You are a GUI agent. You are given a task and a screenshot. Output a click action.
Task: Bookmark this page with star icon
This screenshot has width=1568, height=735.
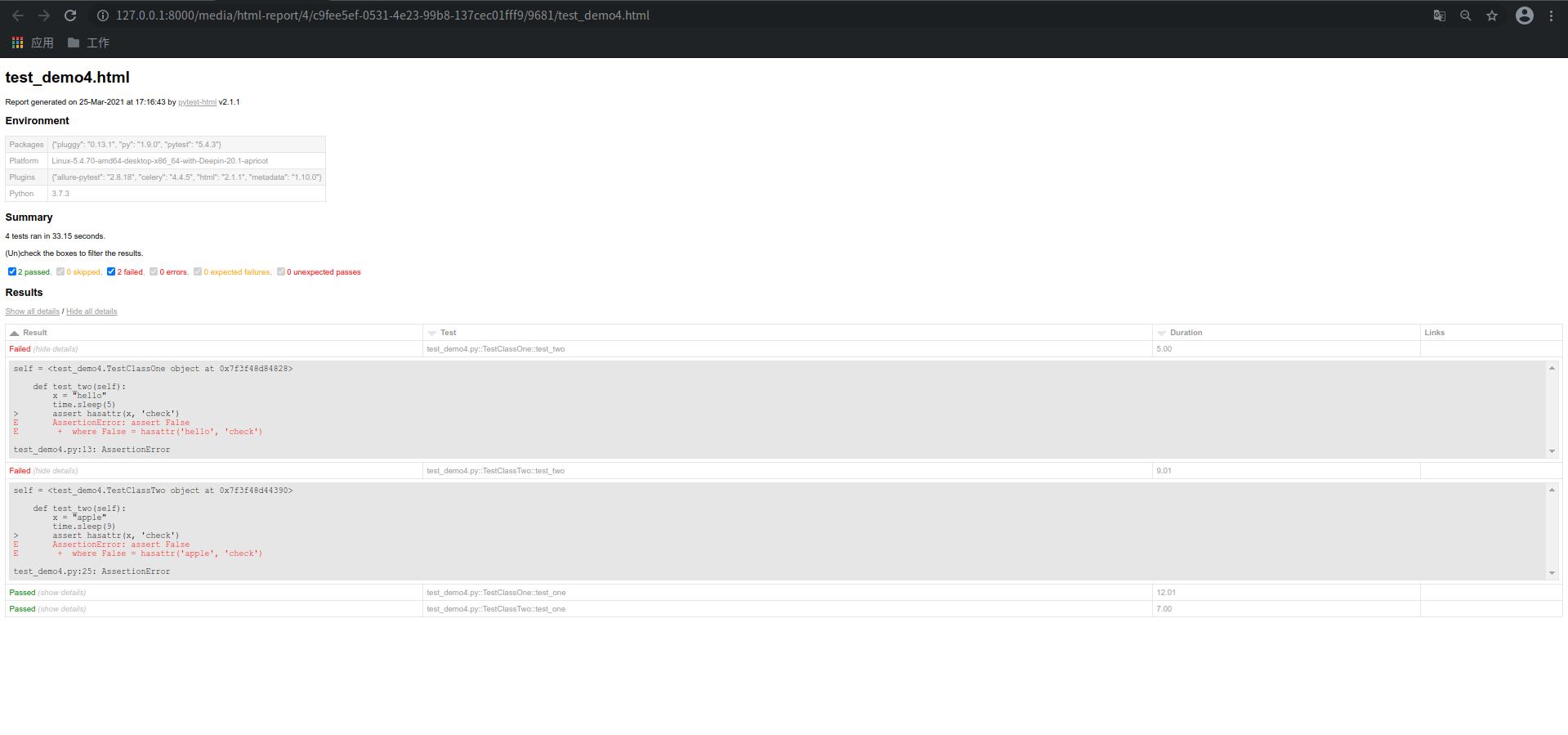1492,16
